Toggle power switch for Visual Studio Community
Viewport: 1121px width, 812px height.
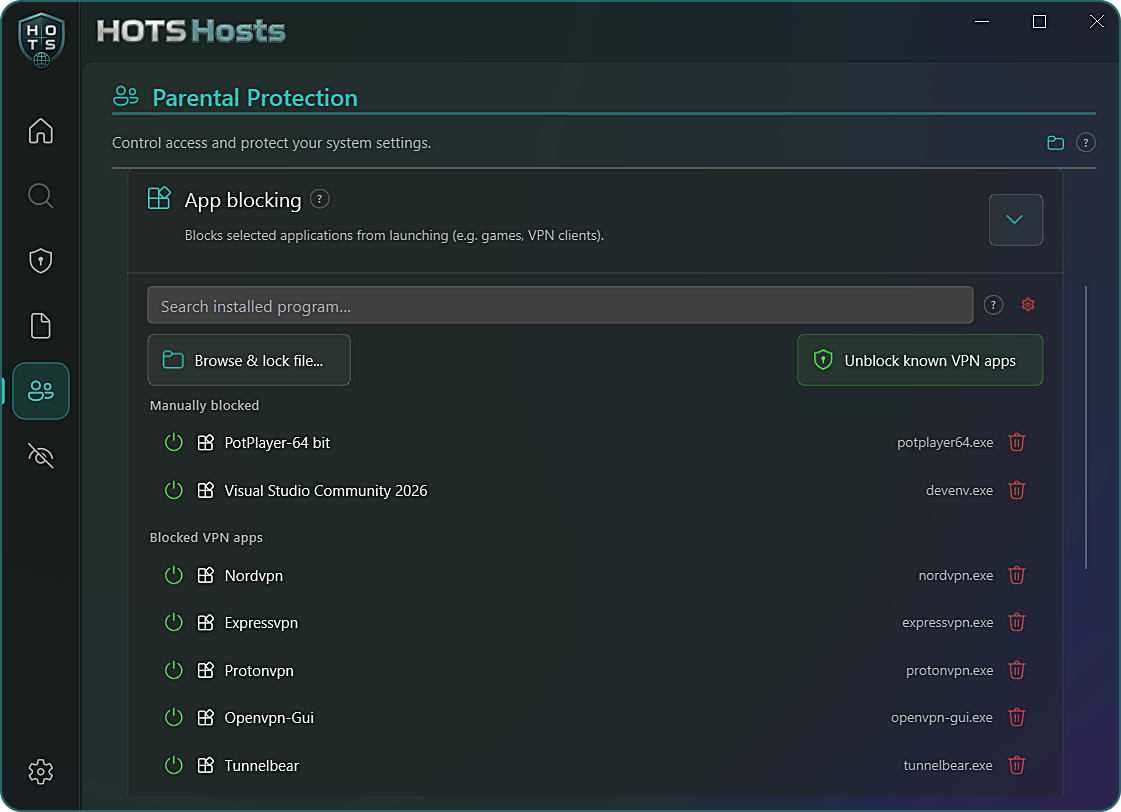tap(174, 490)
